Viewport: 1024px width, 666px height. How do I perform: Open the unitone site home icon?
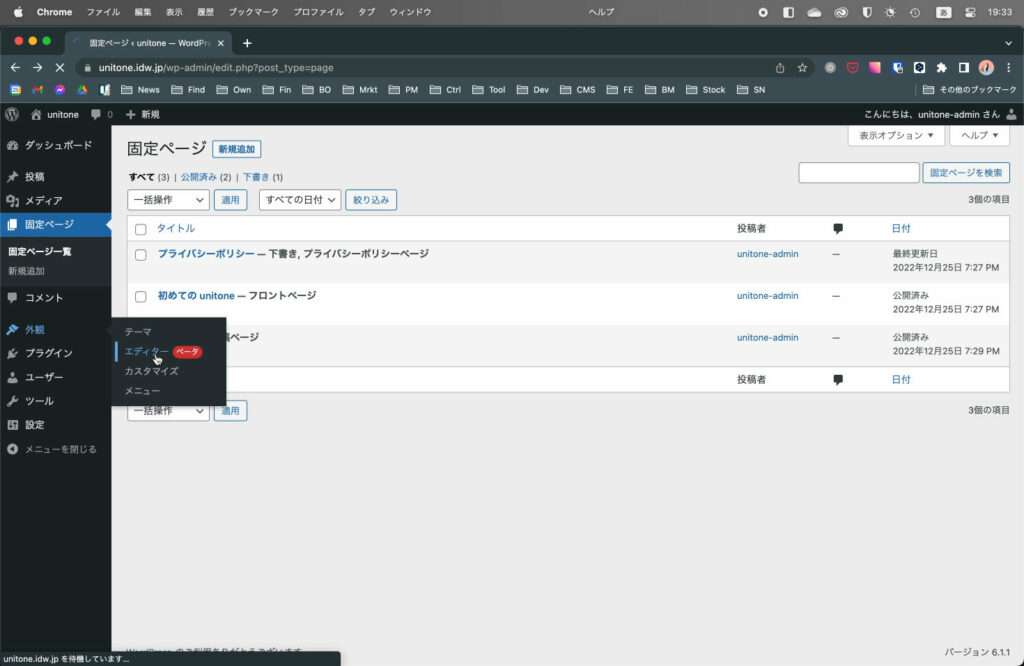pos(37,115)
